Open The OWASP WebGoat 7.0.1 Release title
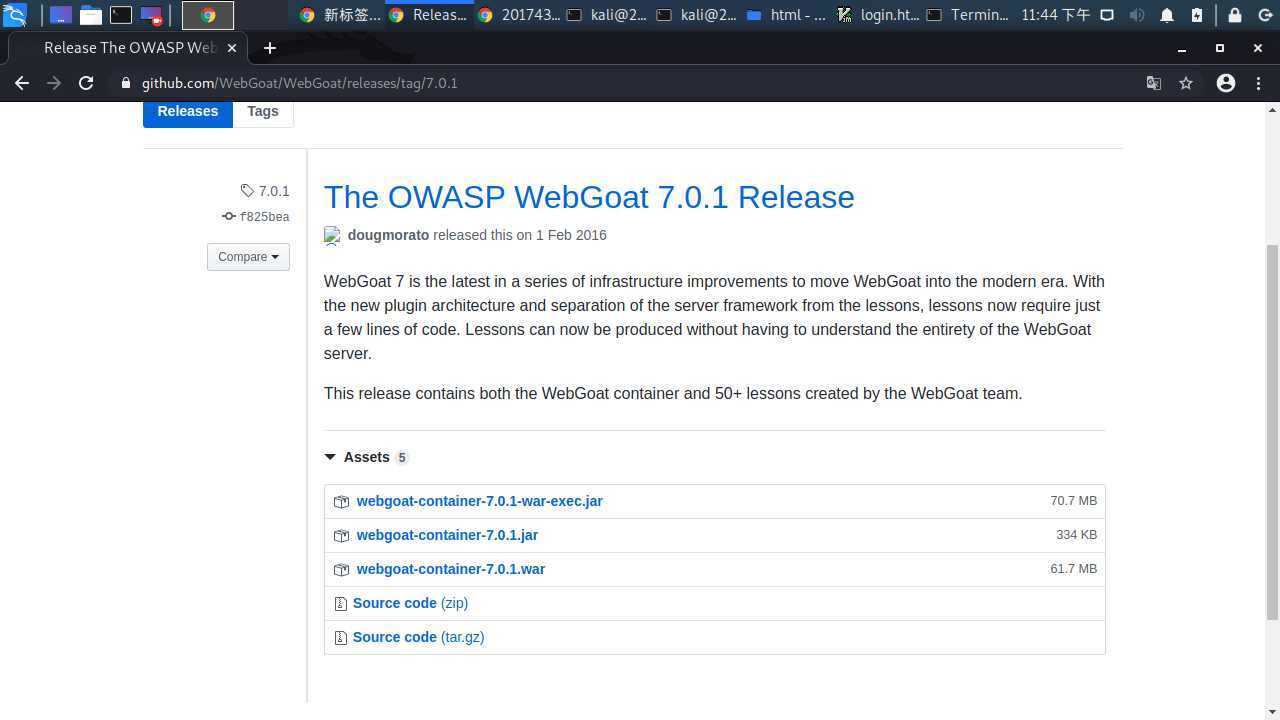1280x720 pixels. (589, 197)
